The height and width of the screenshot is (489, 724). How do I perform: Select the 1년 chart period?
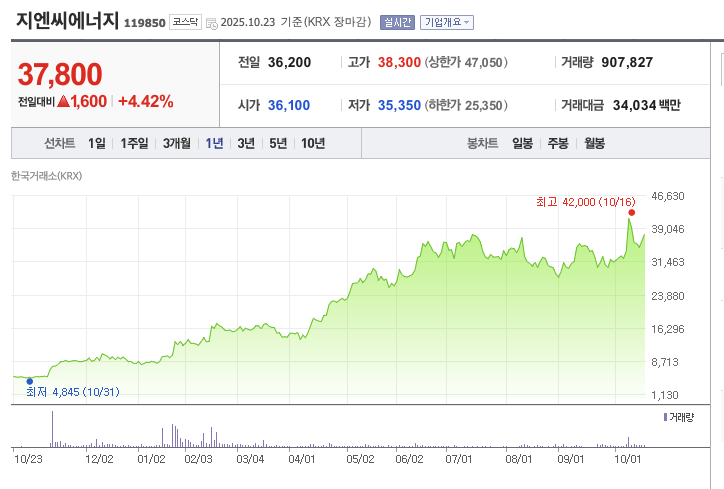pos(214,143)
